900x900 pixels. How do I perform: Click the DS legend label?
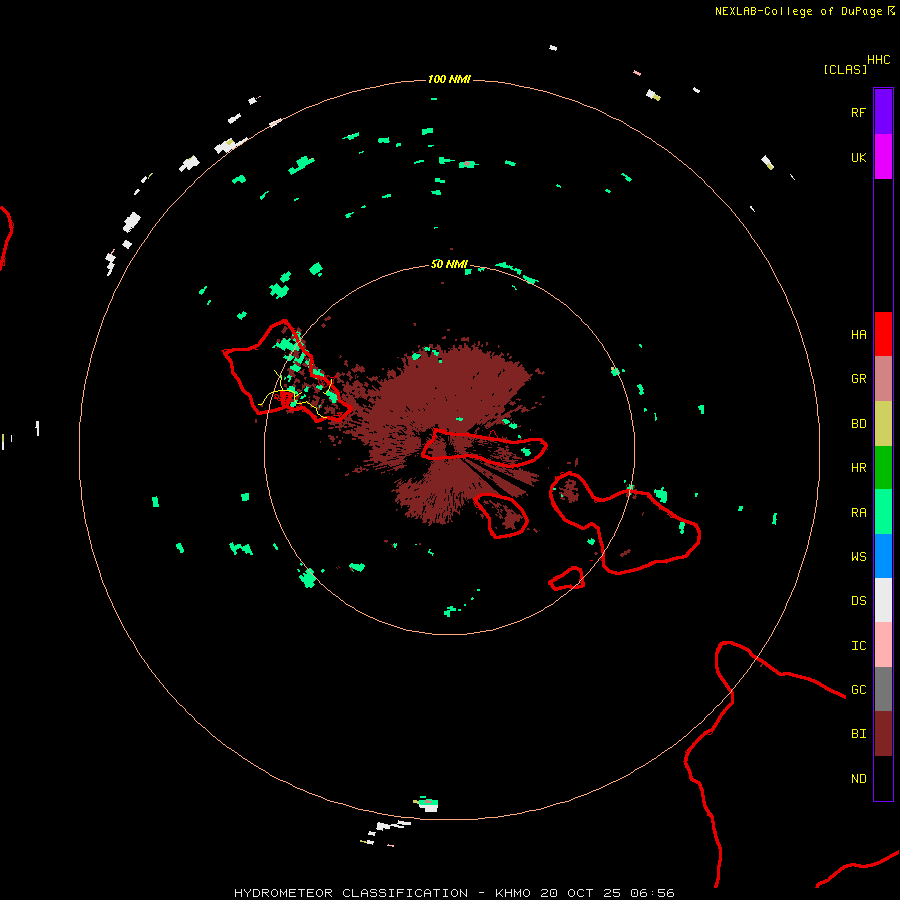click(858, 601)
